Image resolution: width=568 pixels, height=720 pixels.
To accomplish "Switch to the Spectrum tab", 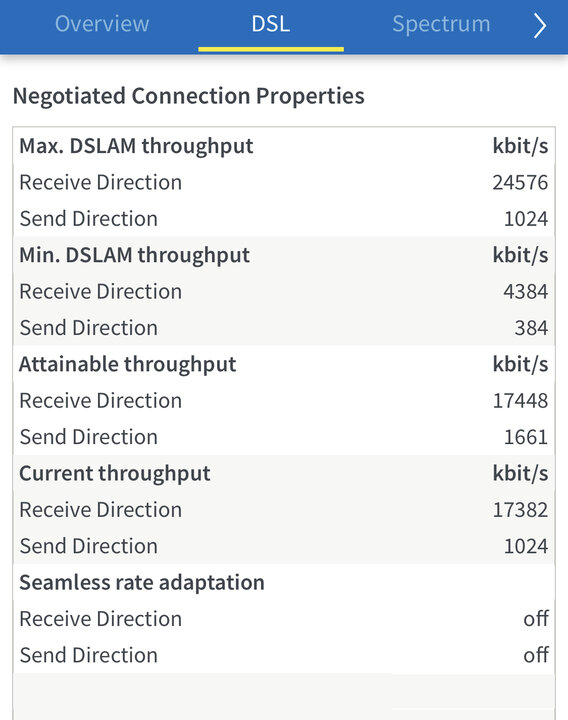I will coord(441,24).
